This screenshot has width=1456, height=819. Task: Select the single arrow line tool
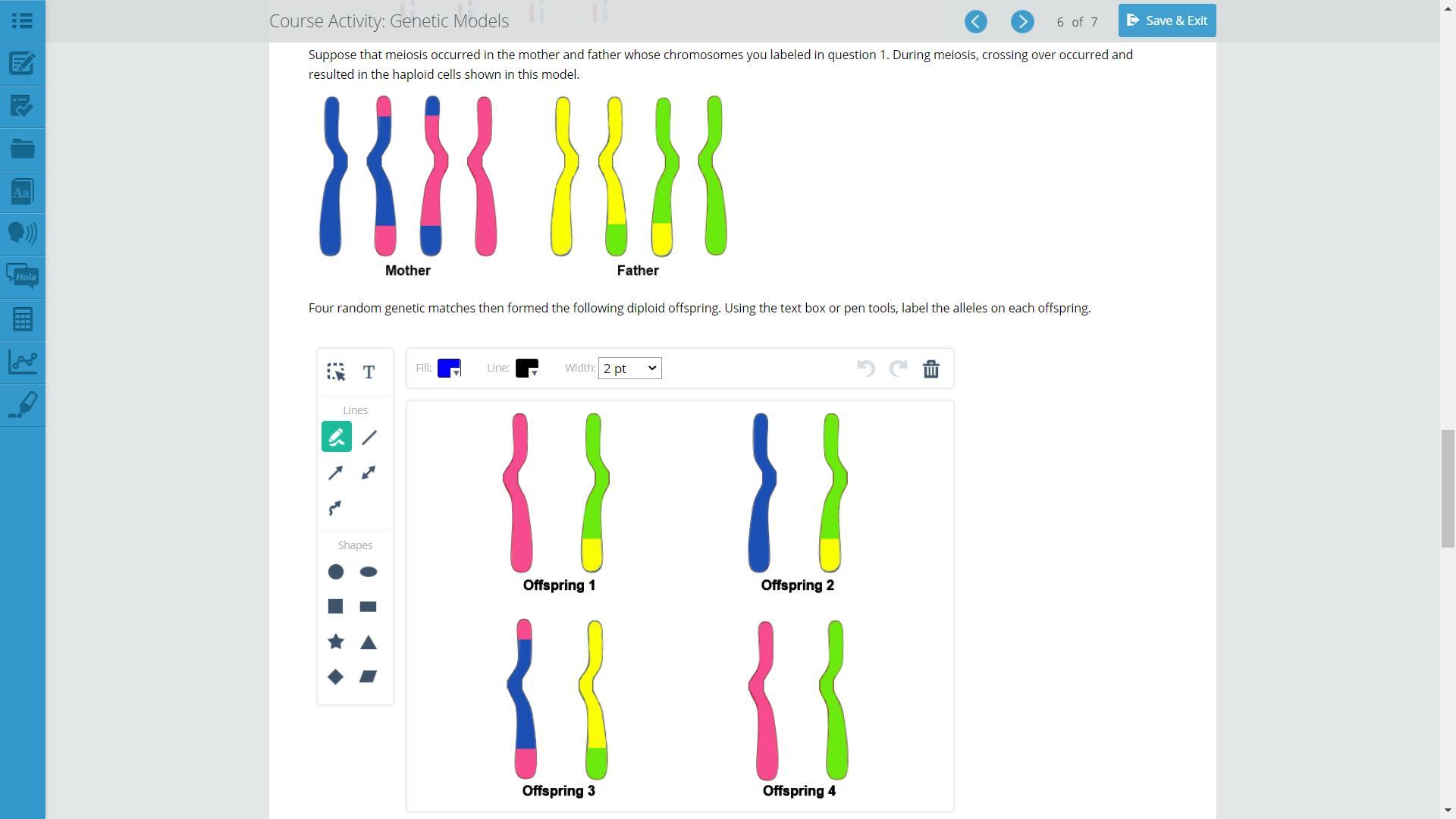pyautogui.click(x=336, y=472)
